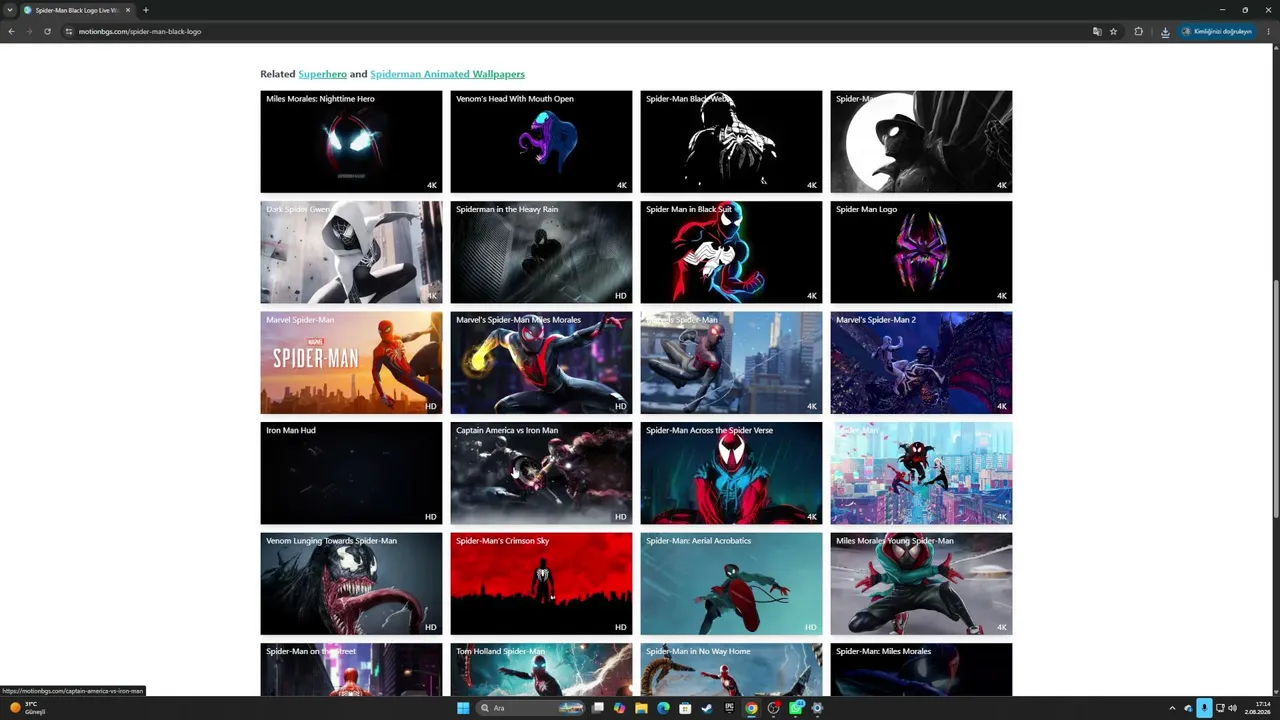Image resolution: width=1280 pixels, height=720 pixels.
Task: Click the microphone tray icon
Action: pos(1204,708)
